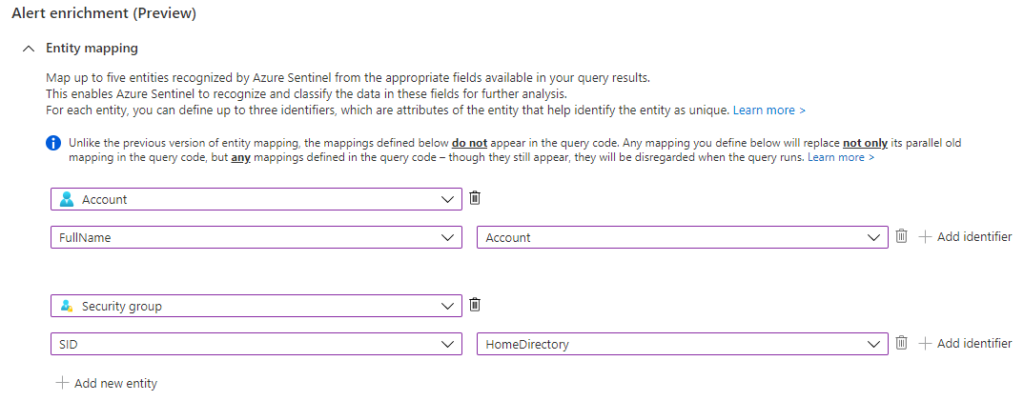Open the Account entity type dropdown
This screenshot has height=401, width=1024.
[256, 199]
